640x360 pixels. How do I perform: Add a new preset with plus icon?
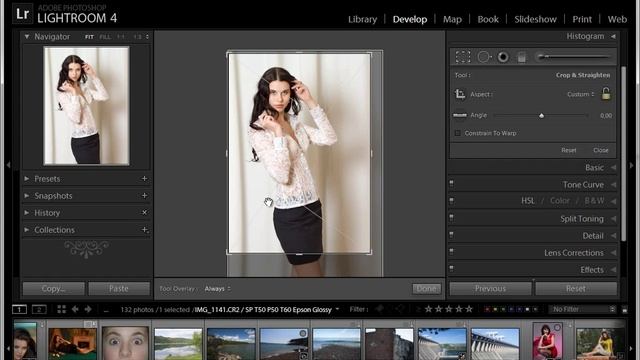[144, 179]
